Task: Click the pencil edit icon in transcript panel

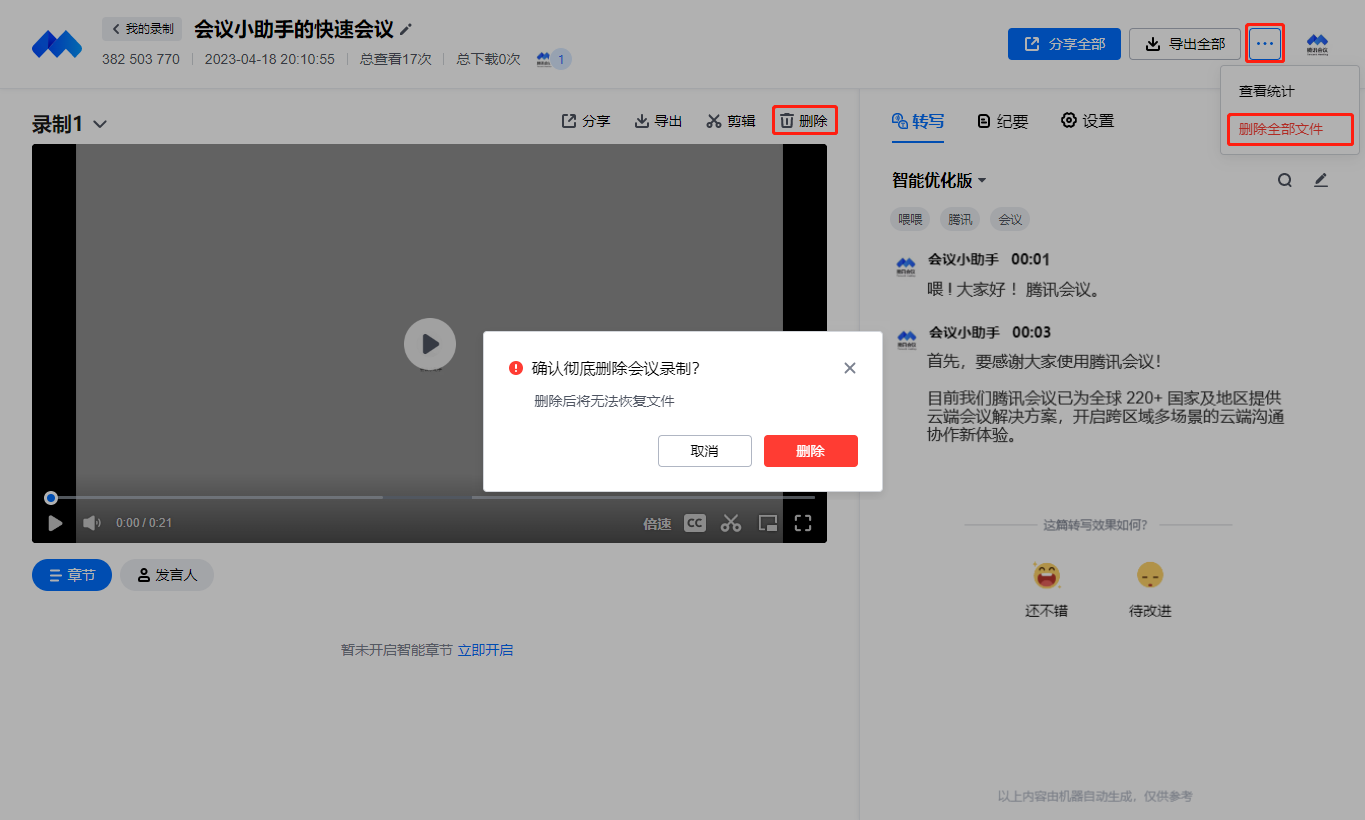Action: [1321, 181]
